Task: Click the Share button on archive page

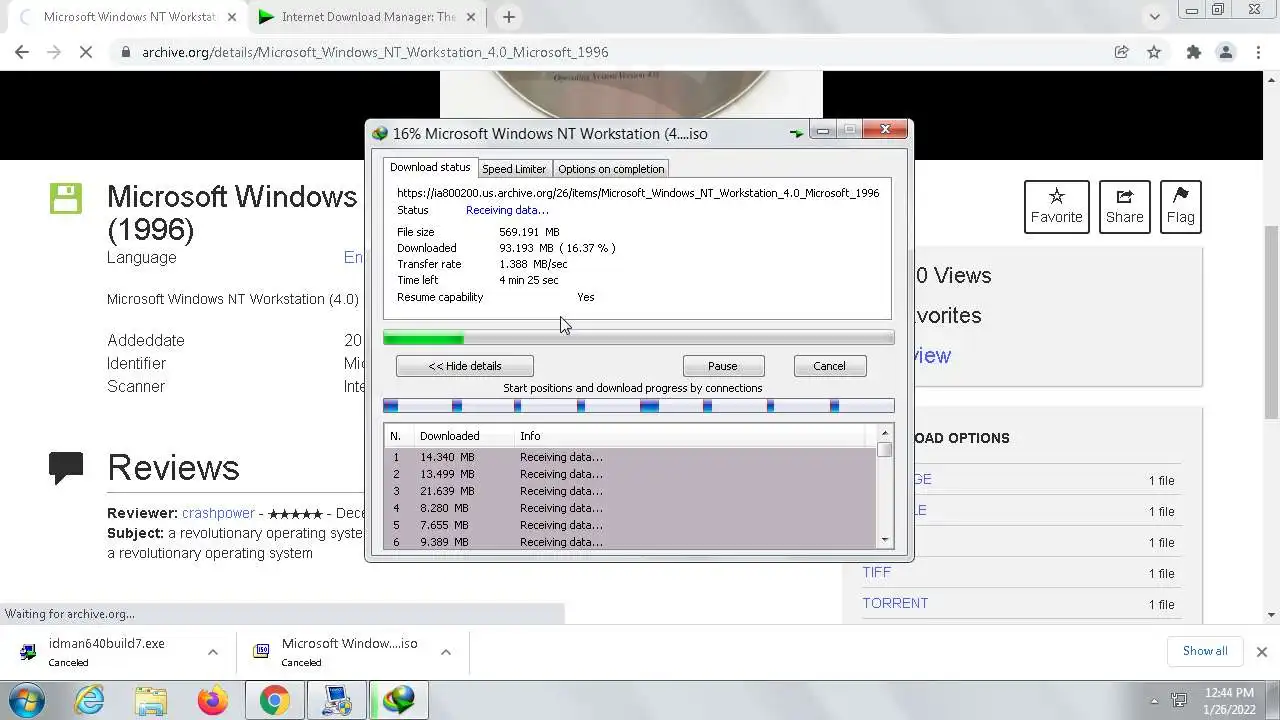Action: 1124,207
